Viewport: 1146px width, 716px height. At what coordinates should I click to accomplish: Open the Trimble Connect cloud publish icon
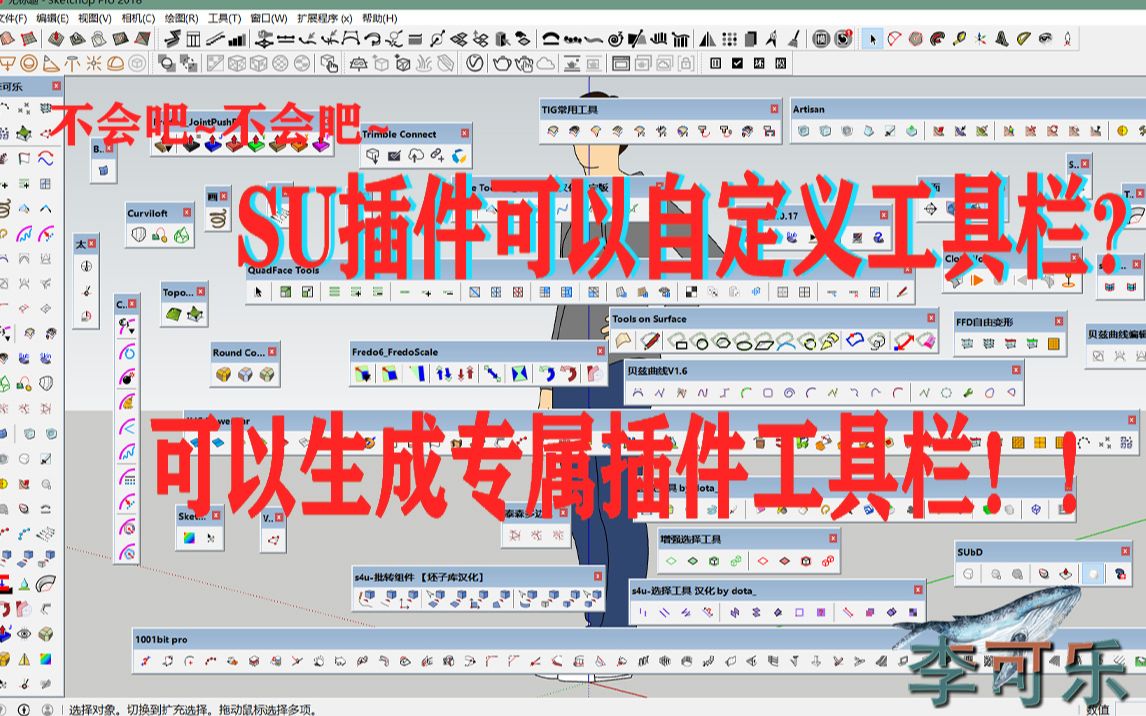pyautogui.click(x=415, y=157)
